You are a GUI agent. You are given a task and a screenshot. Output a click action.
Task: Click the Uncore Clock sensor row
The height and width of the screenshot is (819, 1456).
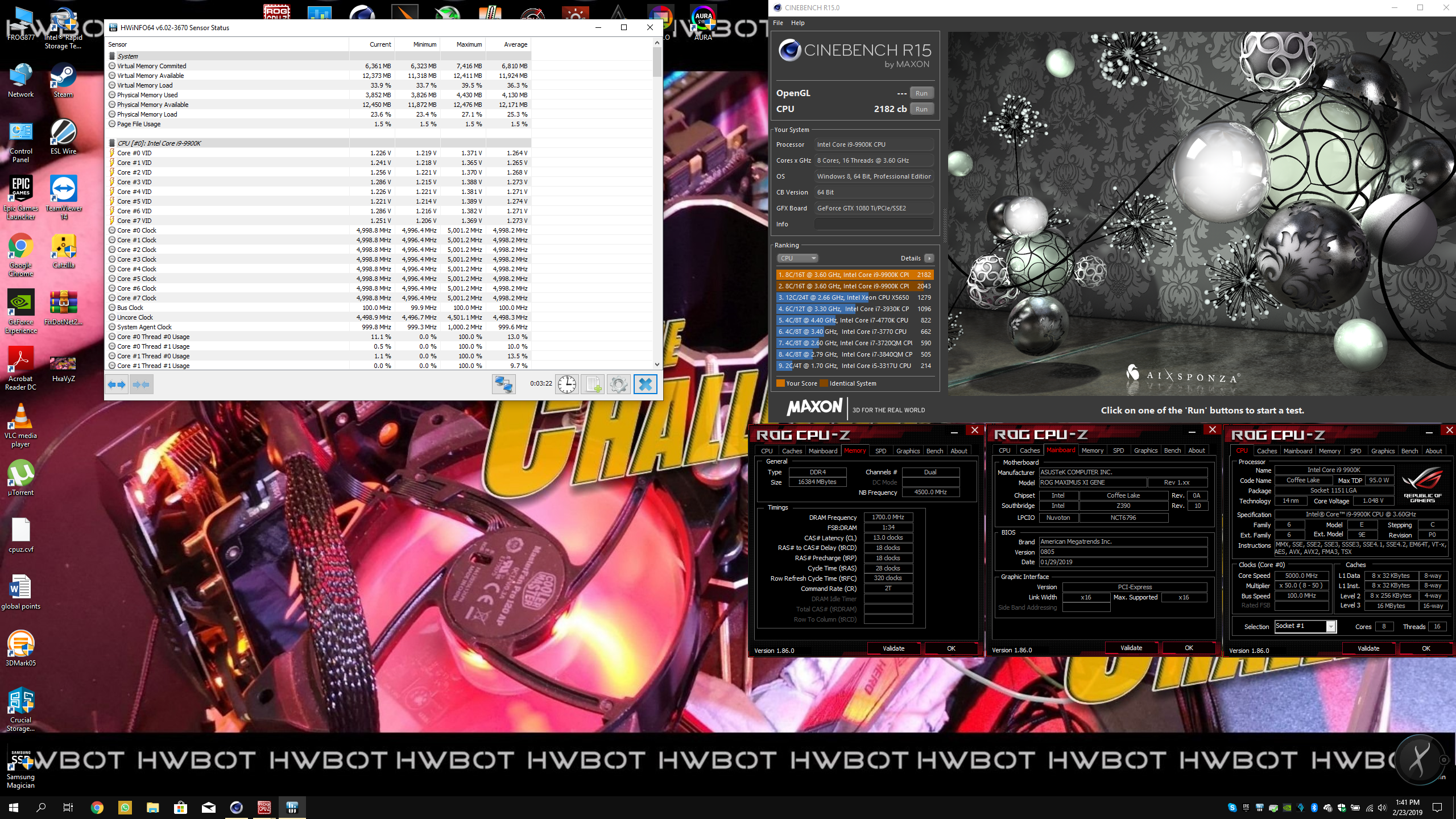318,317
